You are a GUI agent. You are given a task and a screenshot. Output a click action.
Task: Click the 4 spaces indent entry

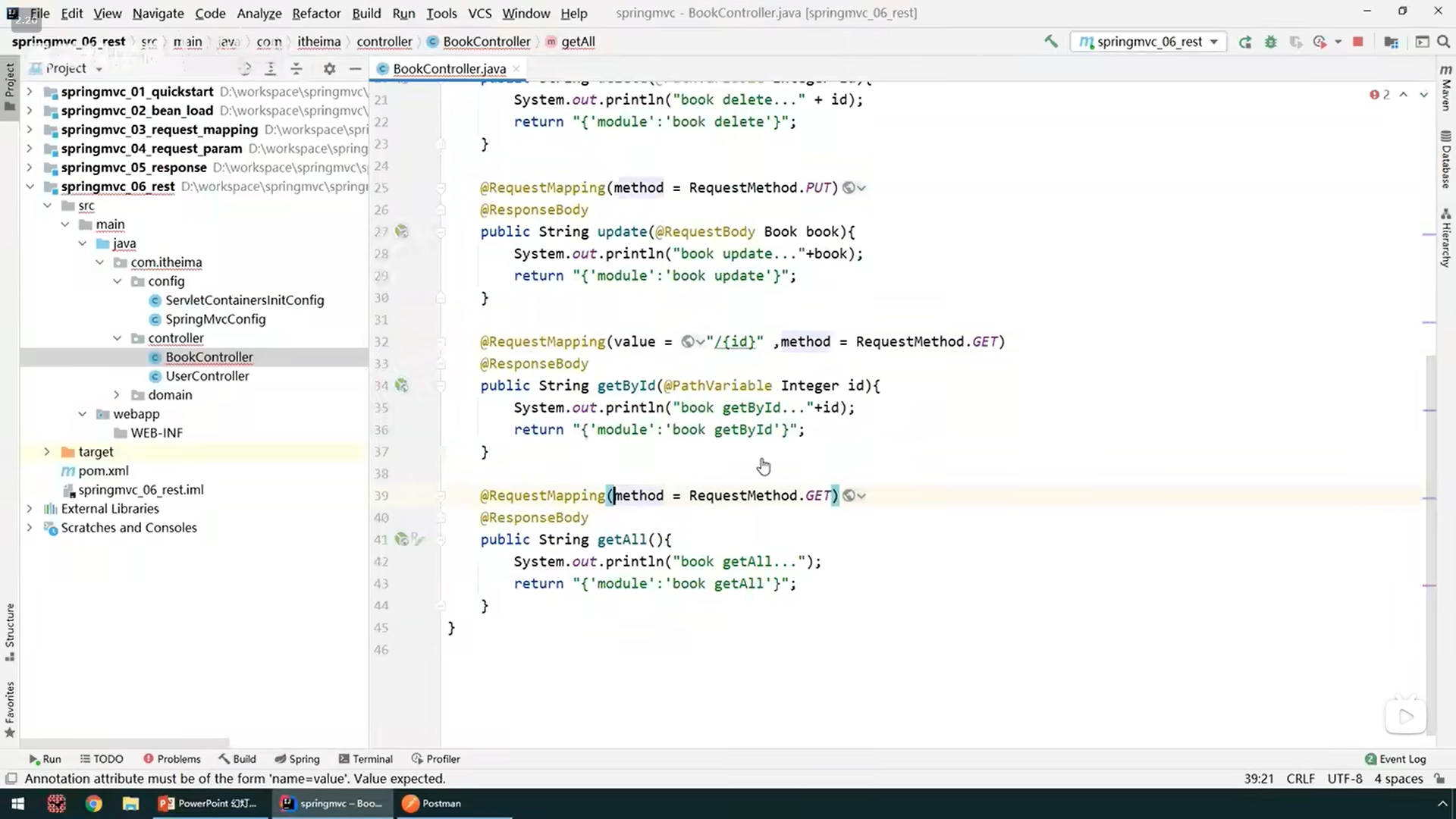click(x=1398, y=779)
